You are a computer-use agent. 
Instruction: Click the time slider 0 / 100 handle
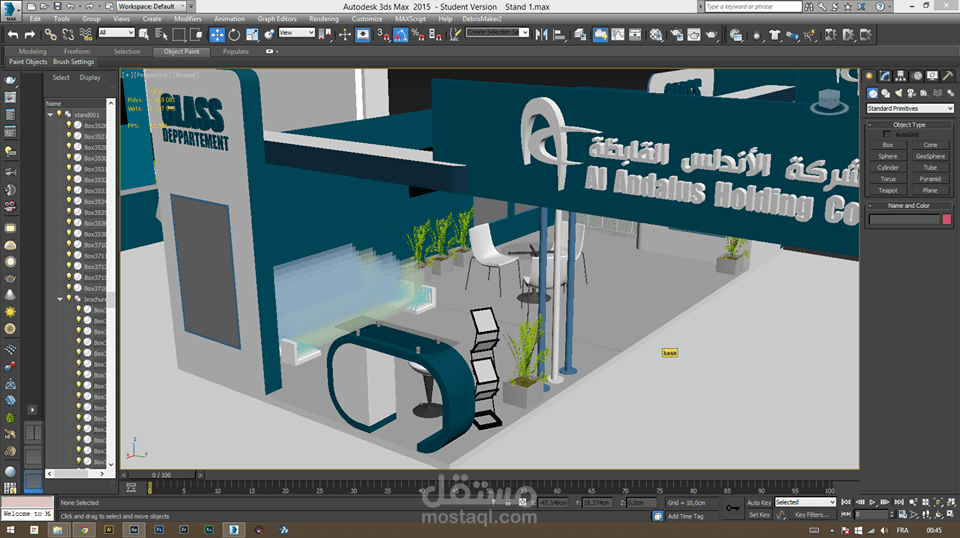pos(162,475)
